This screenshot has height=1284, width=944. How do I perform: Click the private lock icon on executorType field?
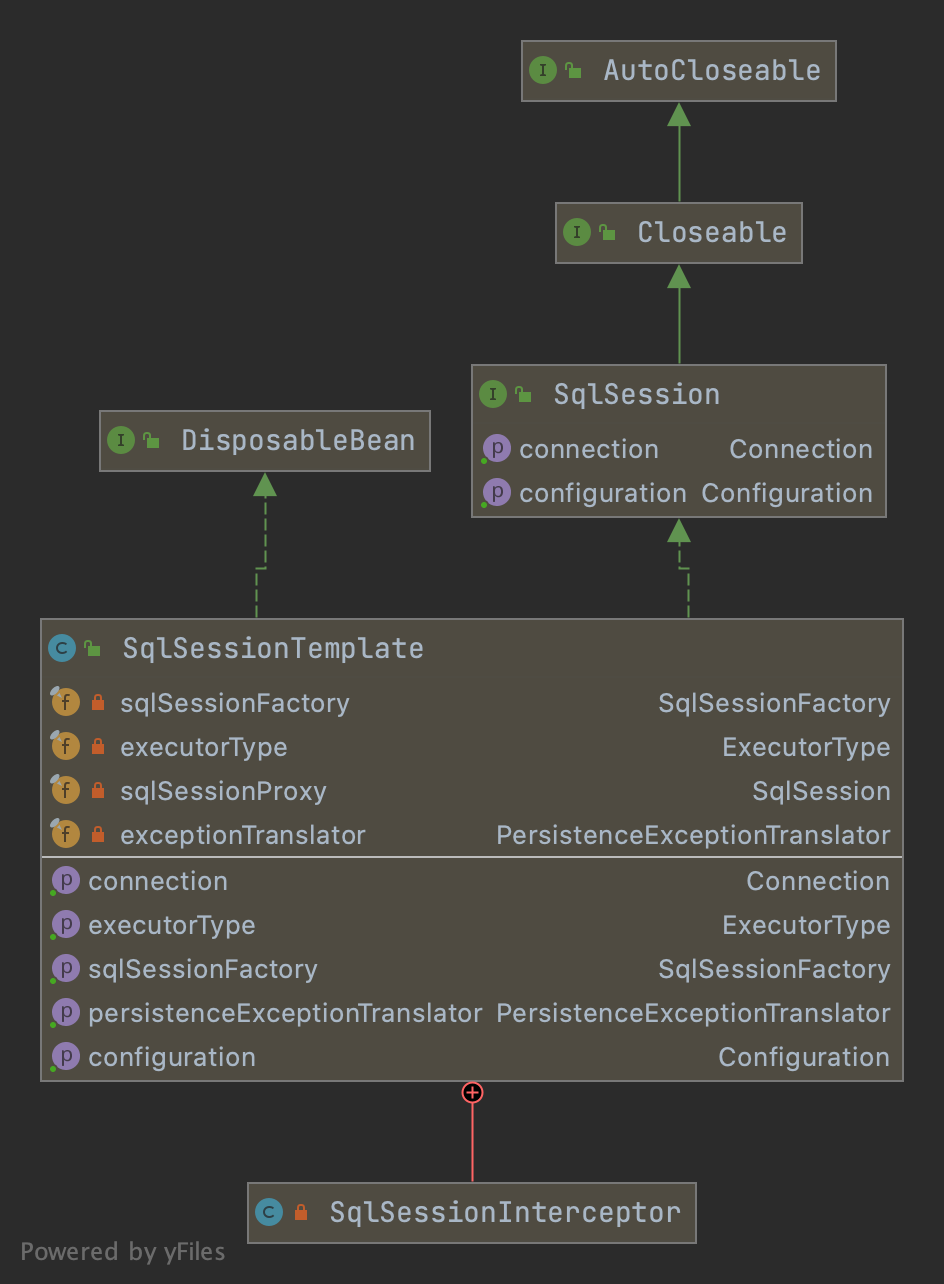click(x=97, y=746)
